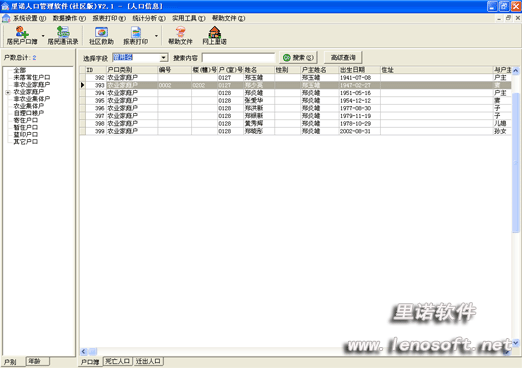
Task: Open the 居民户口簿 toolbar icon
Action: [x=22, y=35]
